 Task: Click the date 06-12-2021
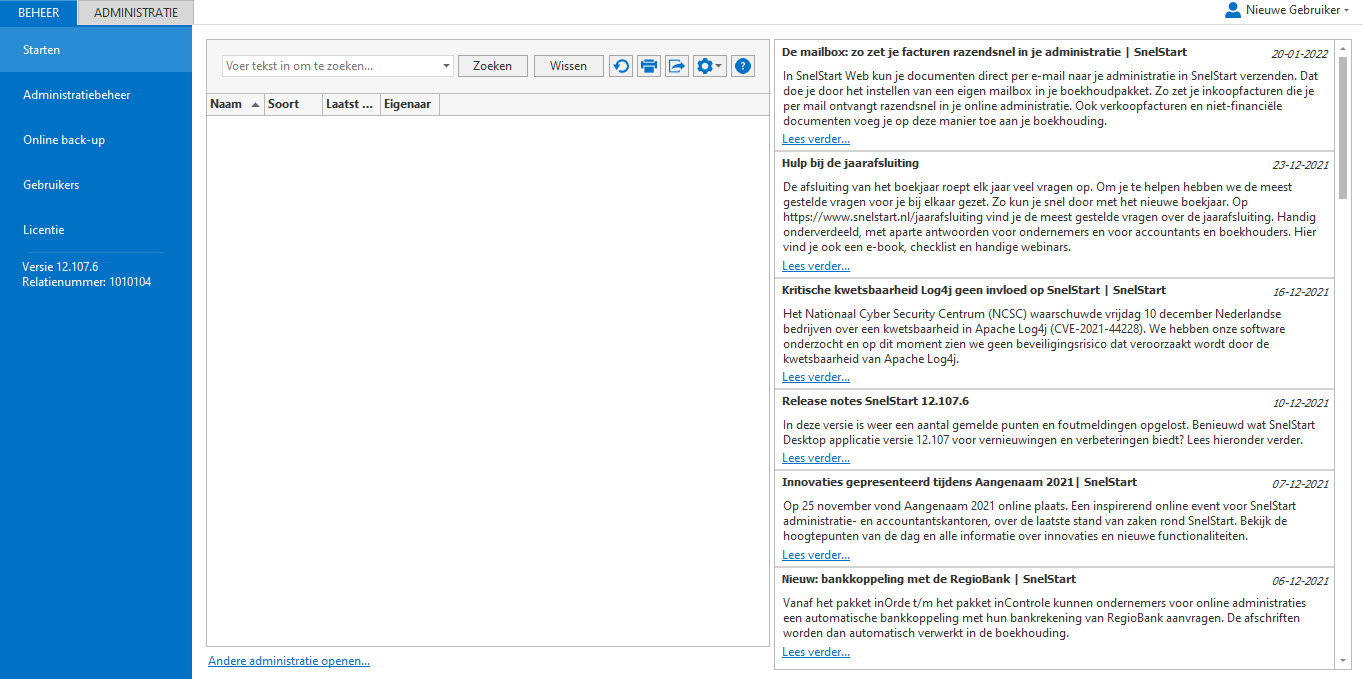pyautogui.click(x=1300, y=581)
